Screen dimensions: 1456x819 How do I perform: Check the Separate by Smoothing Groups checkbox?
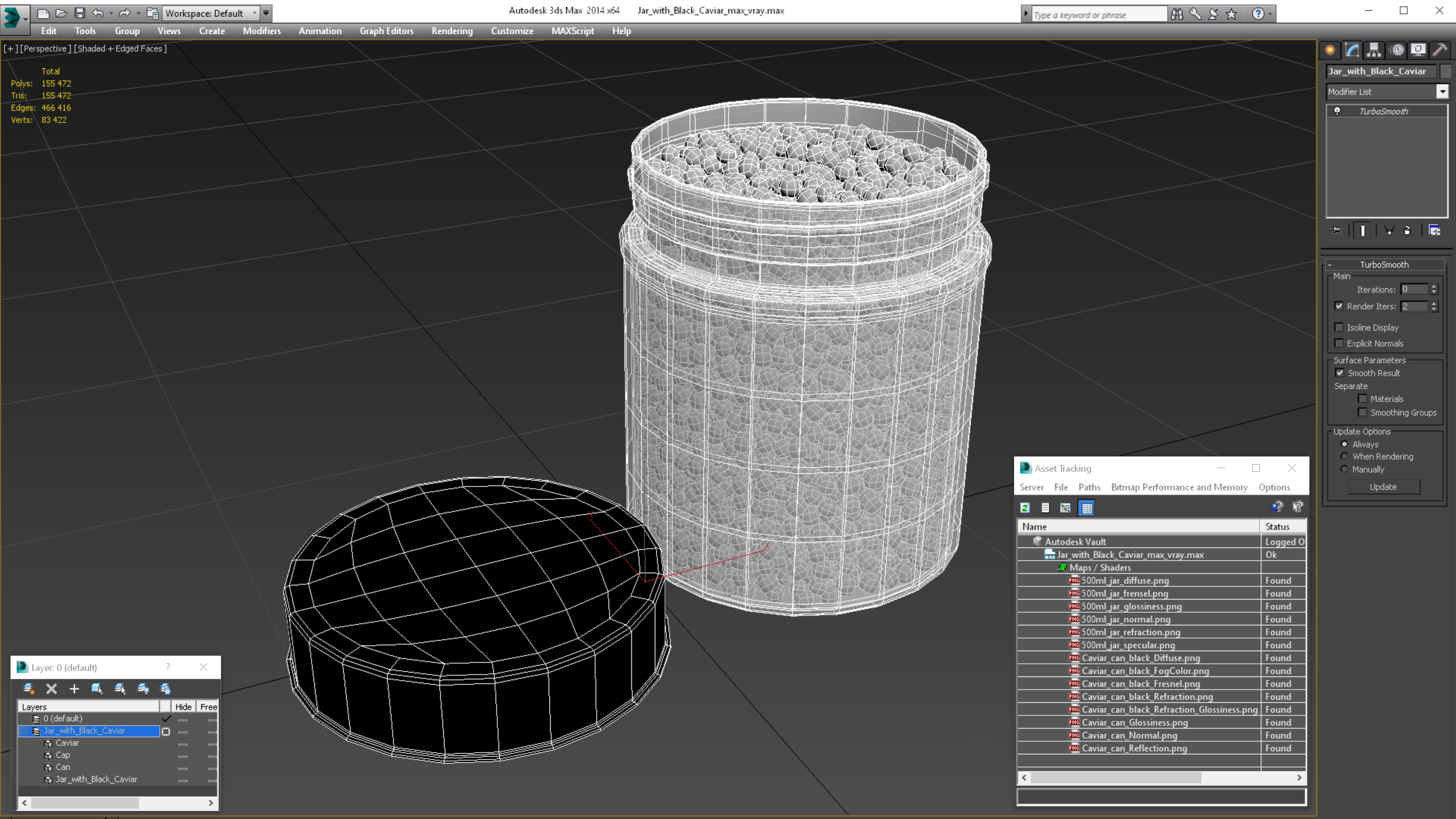pyautogui.click(x=1362, y=412)
